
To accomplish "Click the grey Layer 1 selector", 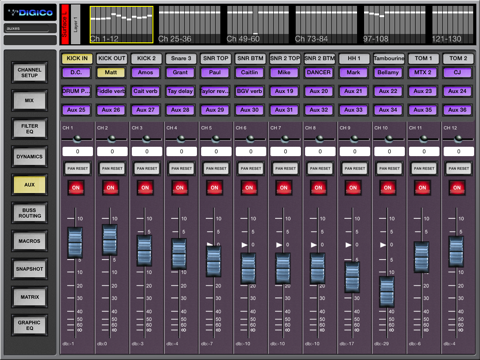I will 76,24.
